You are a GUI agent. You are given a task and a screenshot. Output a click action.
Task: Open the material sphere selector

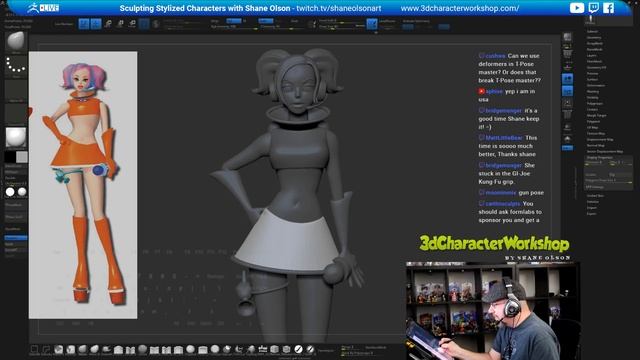coord(16,138)
